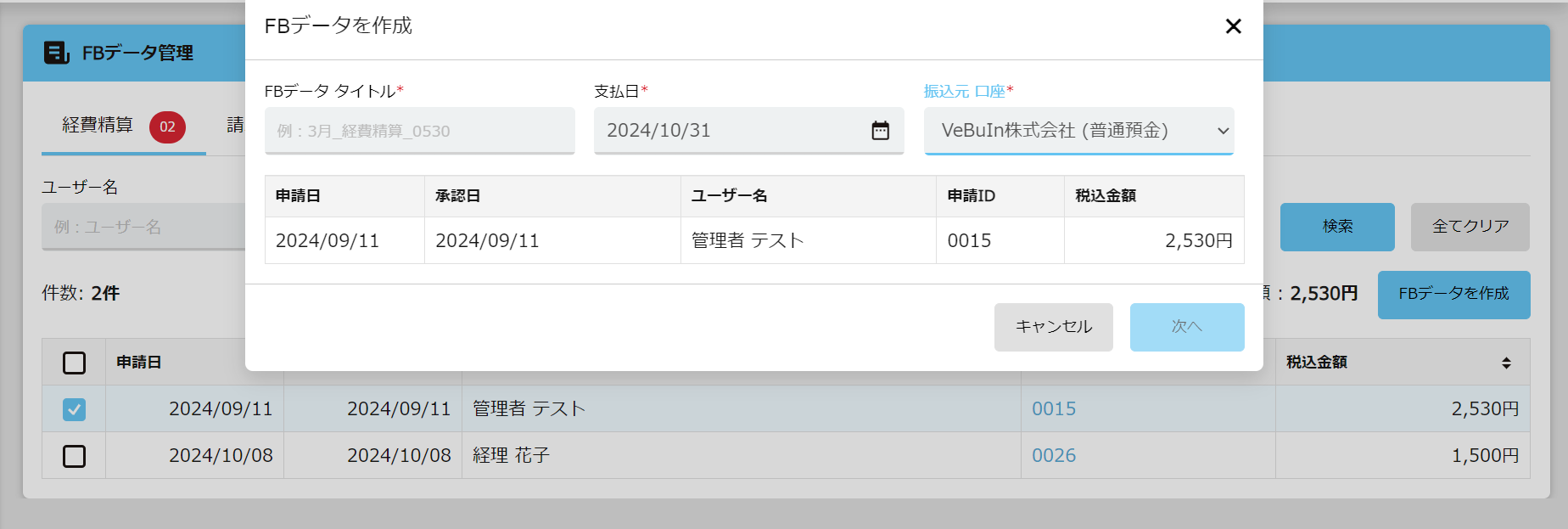Open application ID 0026 link
This screenshot has height=529, width=1568.
click(1054, 456)
